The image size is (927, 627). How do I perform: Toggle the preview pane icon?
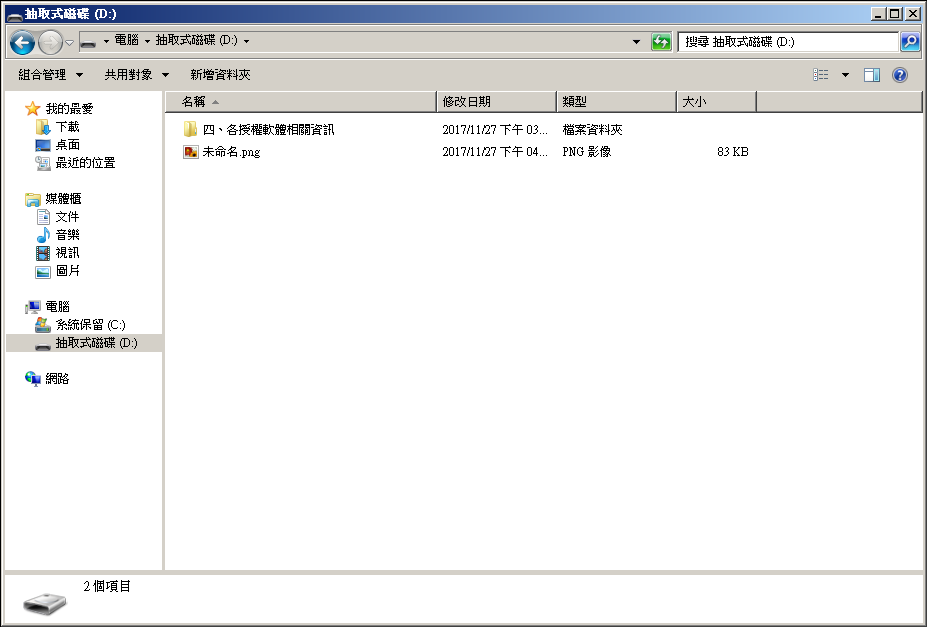871,75
